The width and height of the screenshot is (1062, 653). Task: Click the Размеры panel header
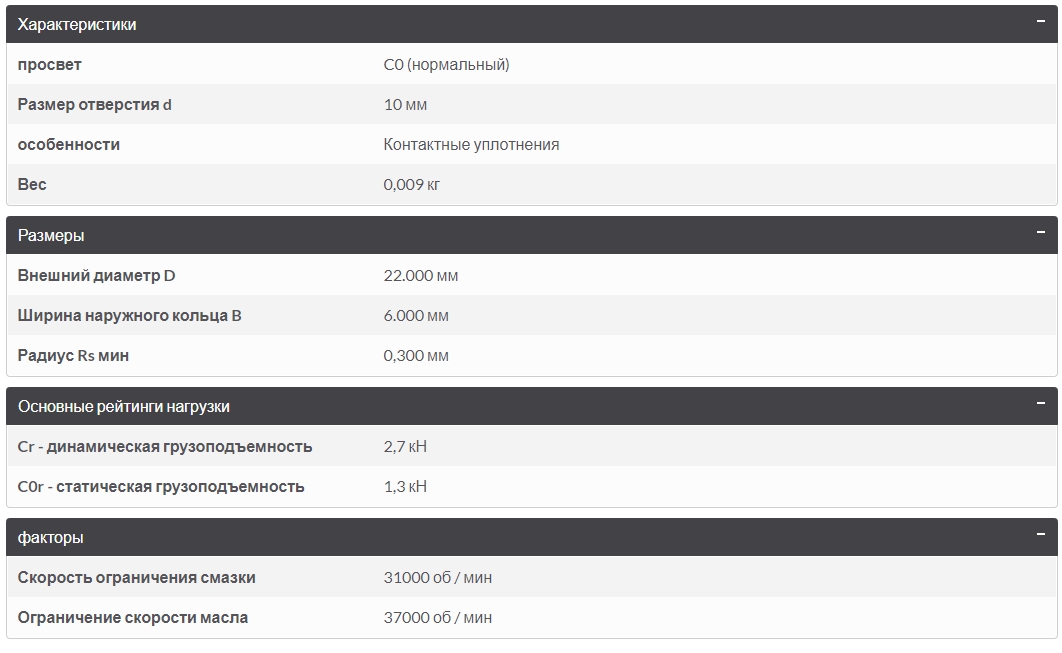pos(532,235)
